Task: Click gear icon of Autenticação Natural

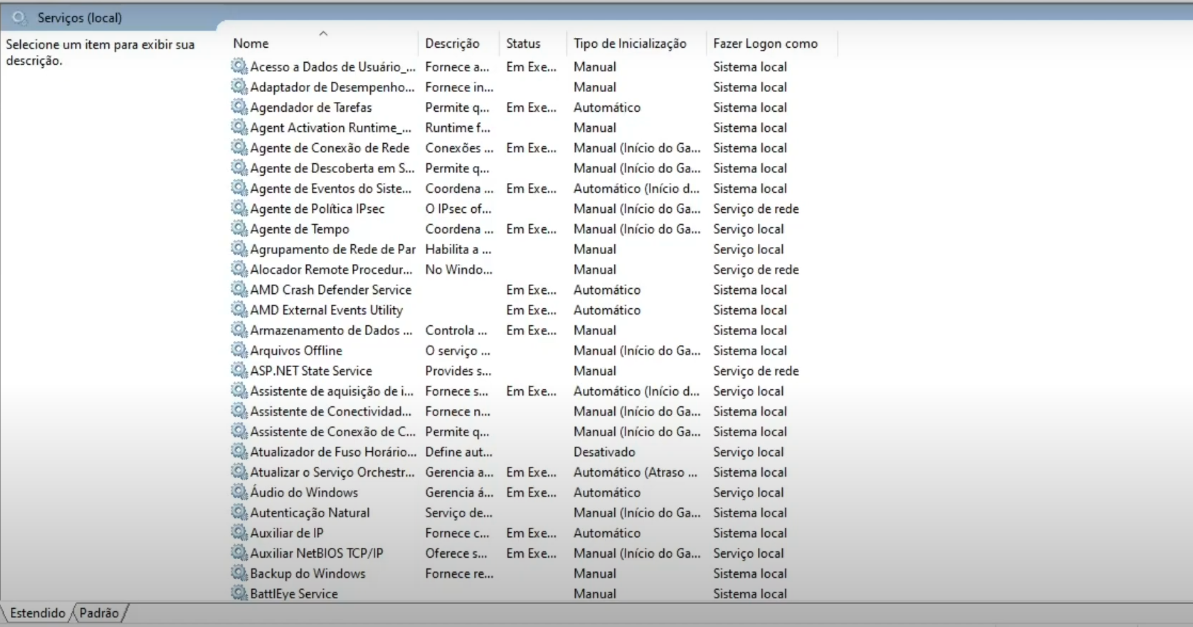Action: click(x=239, y=513)
